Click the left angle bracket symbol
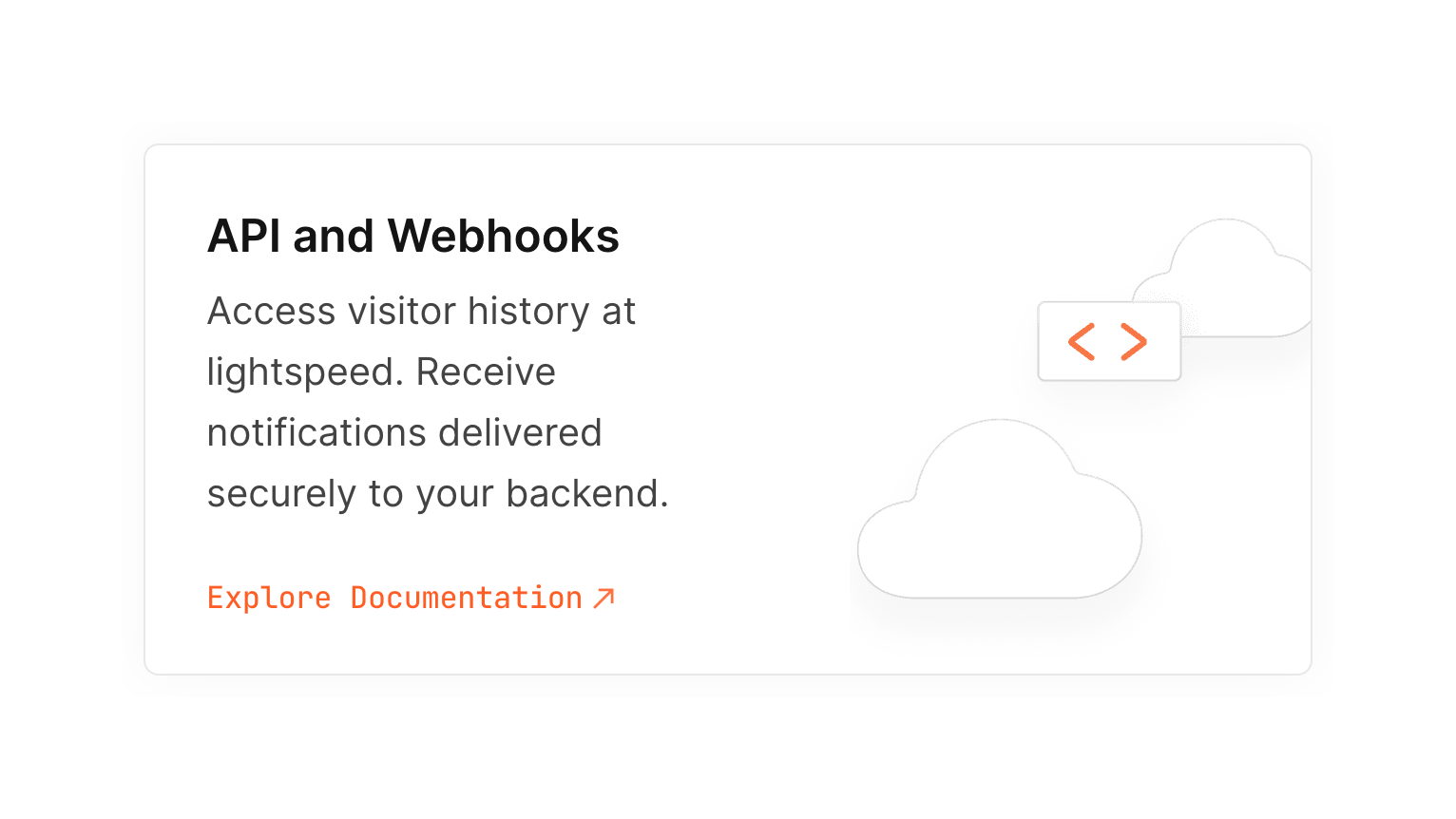 (x=1082, y=341)
